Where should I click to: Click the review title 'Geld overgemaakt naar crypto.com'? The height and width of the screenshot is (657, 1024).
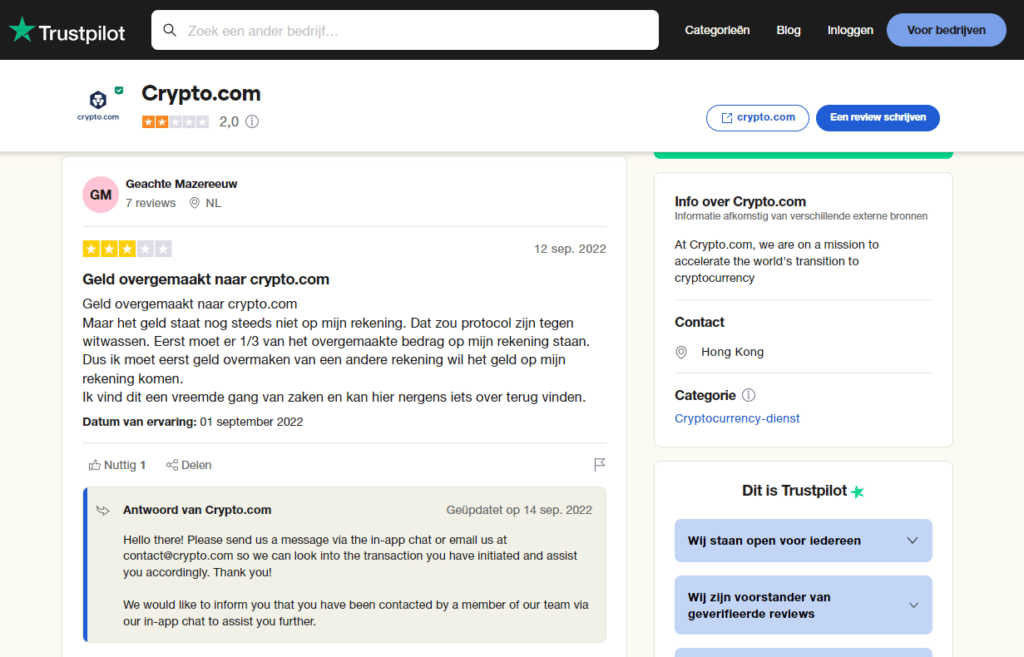(x=206, y=280)
